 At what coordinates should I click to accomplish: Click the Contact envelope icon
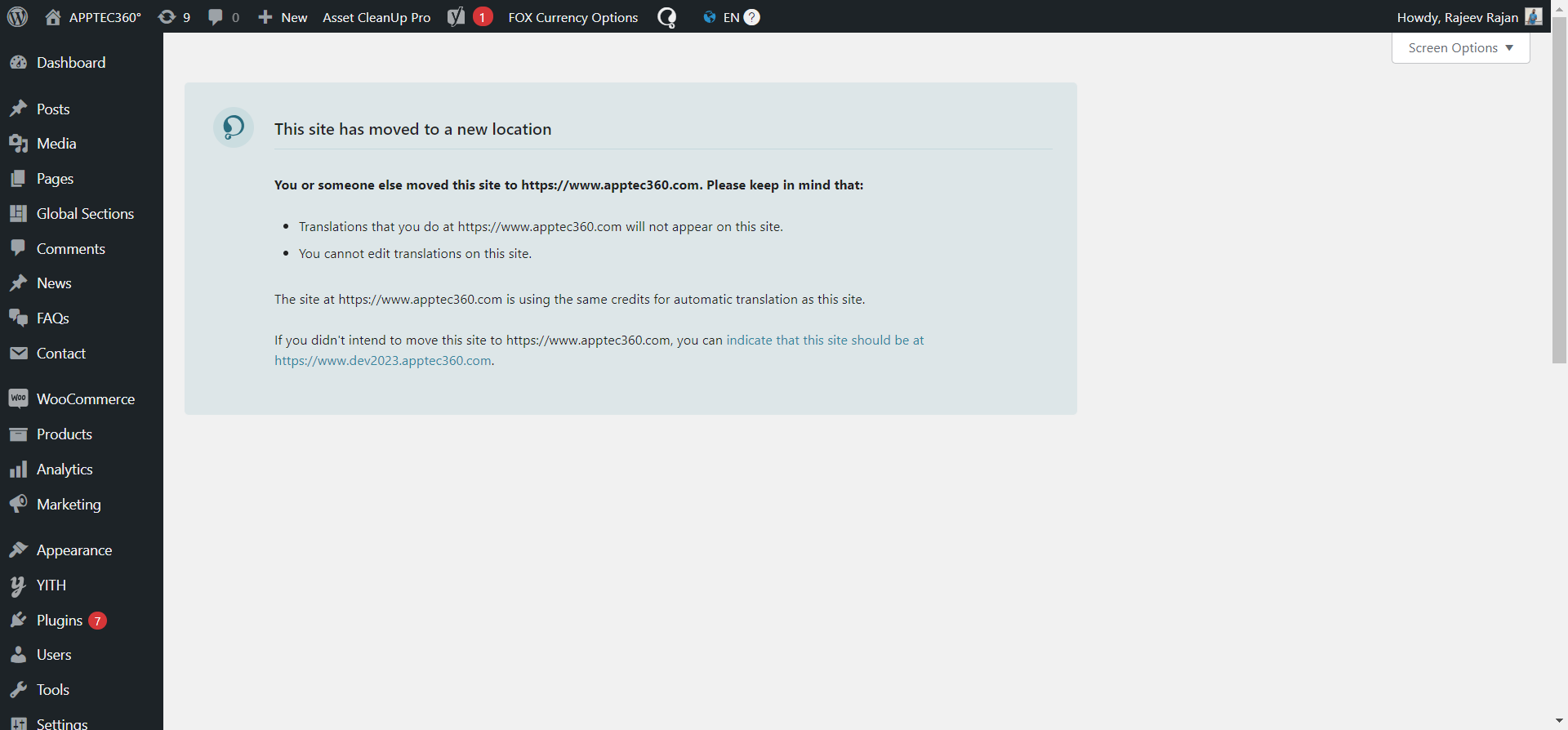[x=19, y=354]
